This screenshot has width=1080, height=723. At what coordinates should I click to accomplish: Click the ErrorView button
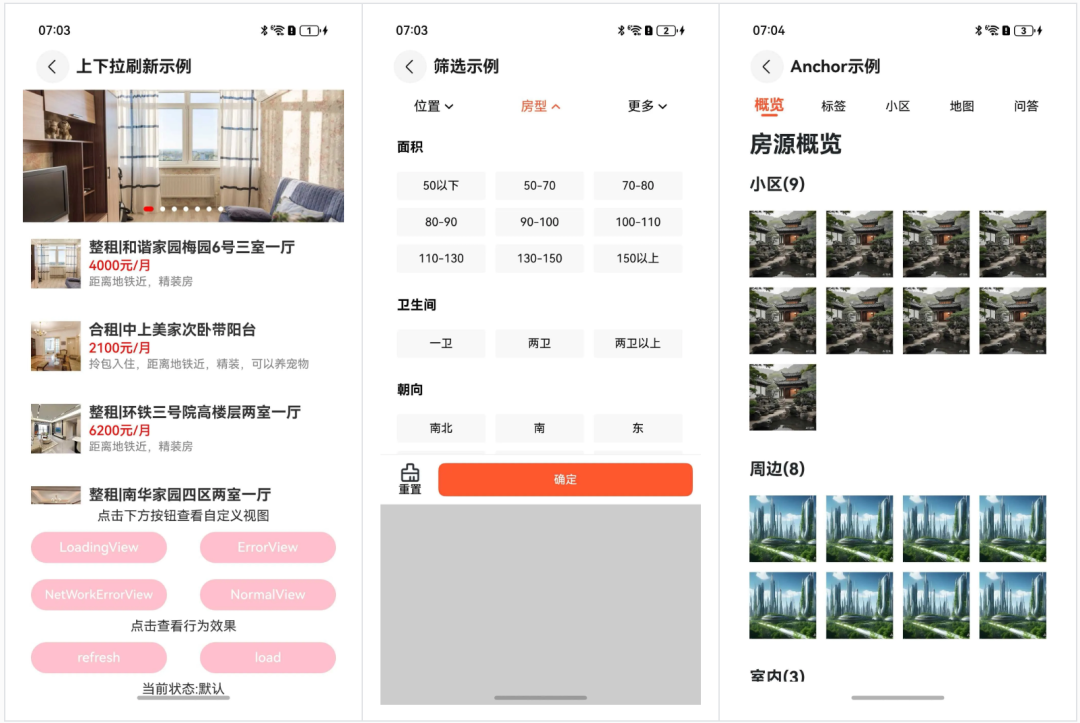pos(268,547)
